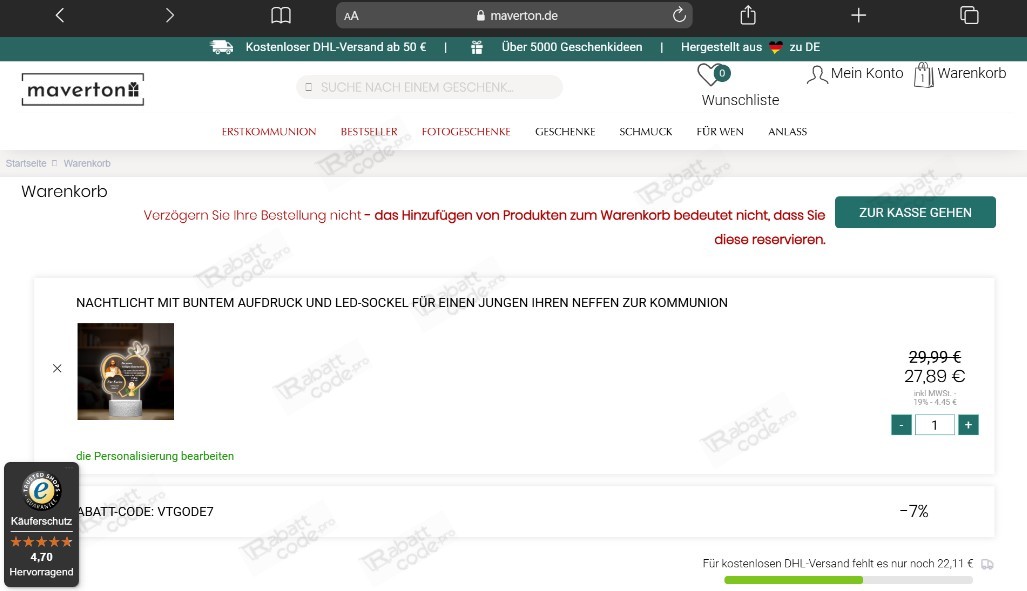Image resolution: width=1027 pixels, height=591 pixels.
Task: Go back with Safari back arrow
Action: point(60,15)
